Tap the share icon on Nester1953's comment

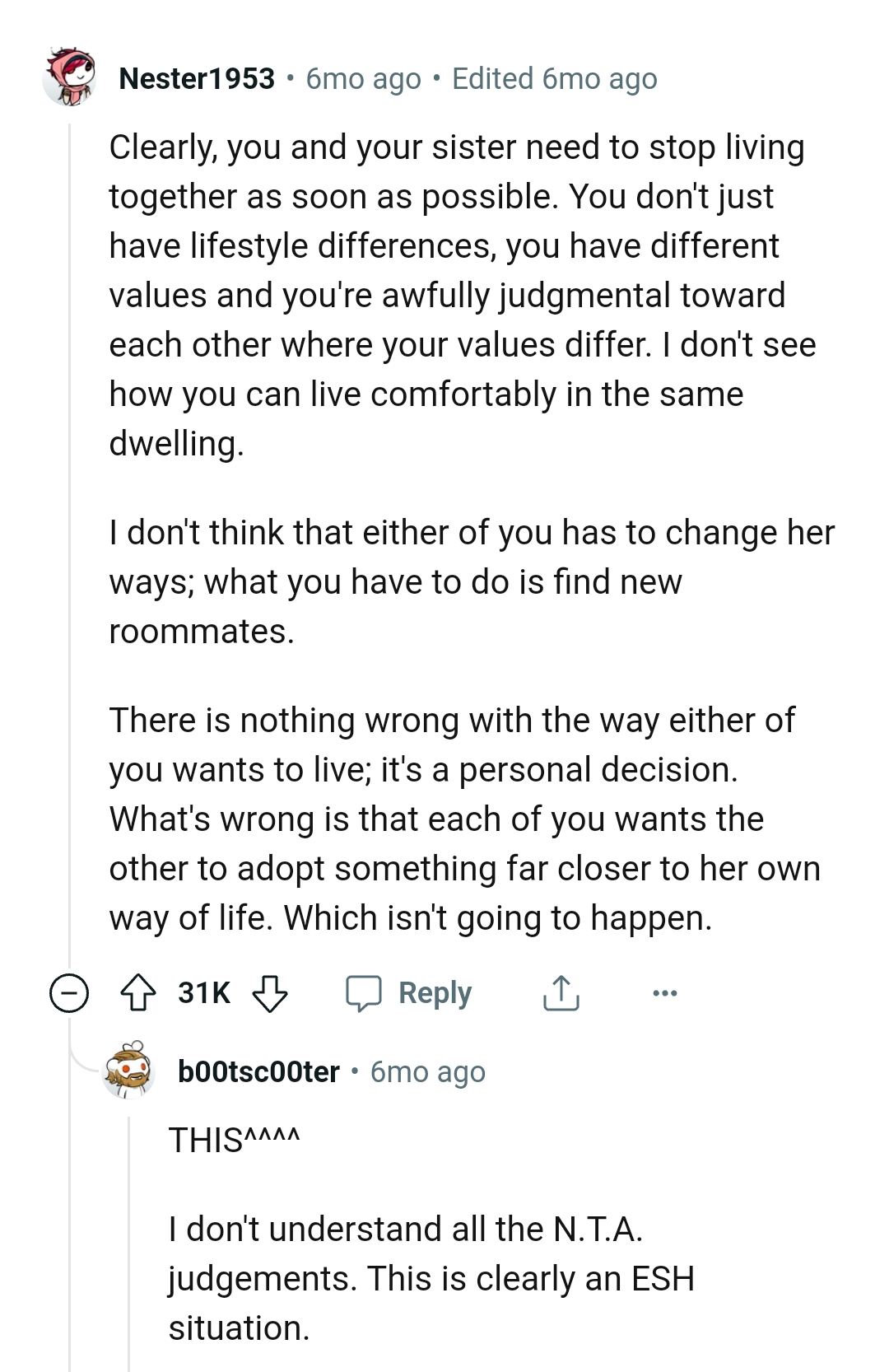pyautogui.click(x=561, y=992)
